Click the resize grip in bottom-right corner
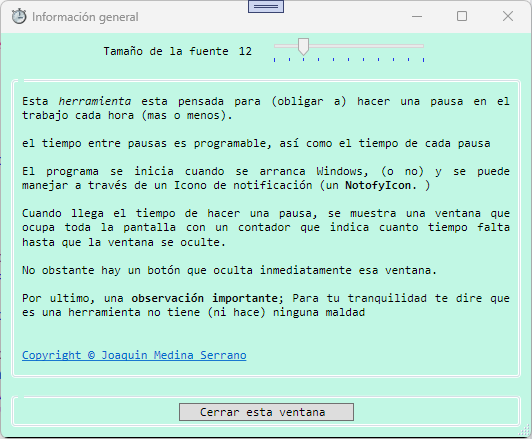 pyautogui.click(x=526, y=432)
